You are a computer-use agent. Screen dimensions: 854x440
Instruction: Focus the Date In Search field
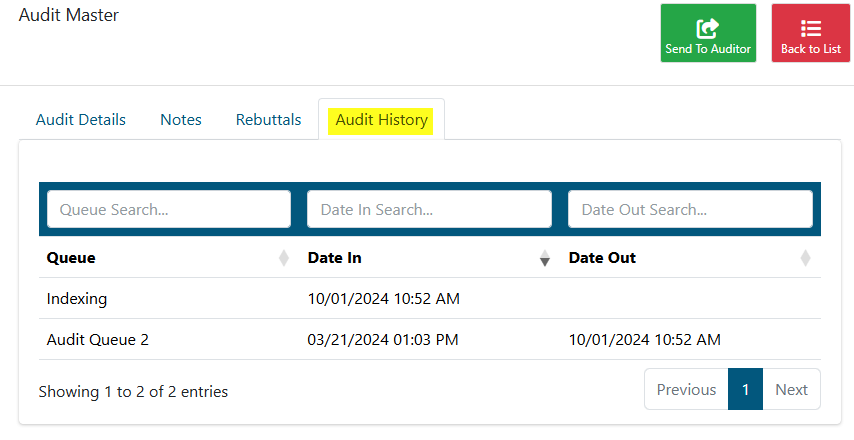[x=429, y=209]
